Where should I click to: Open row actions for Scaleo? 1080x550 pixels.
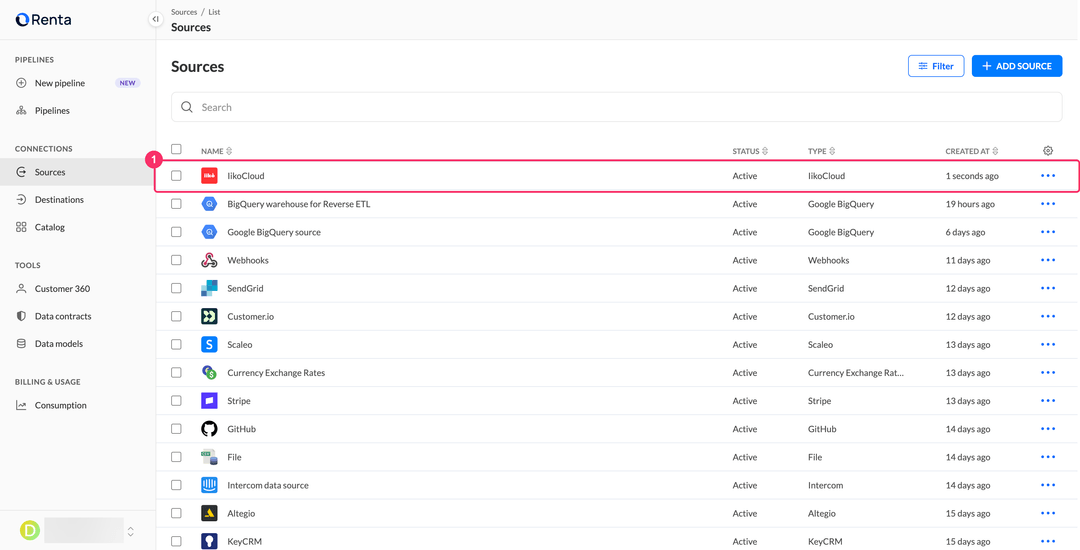tap(1048, 345)
